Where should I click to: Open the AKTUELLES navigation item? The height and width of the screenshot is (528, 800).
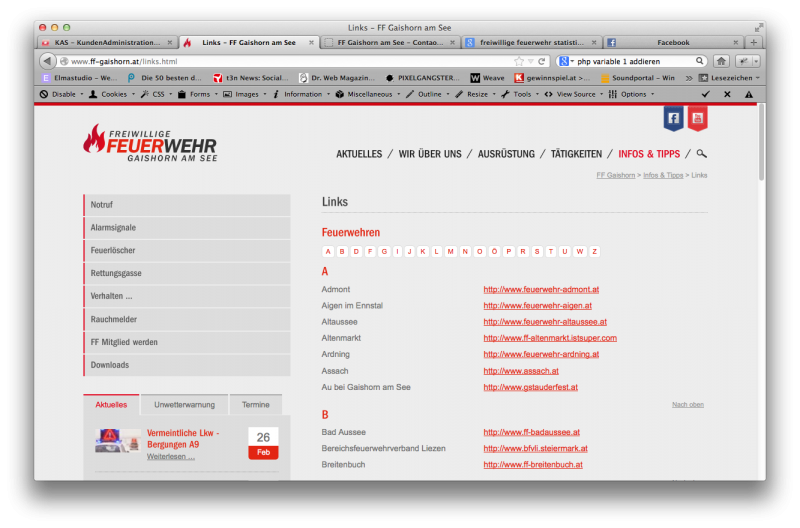359,154
